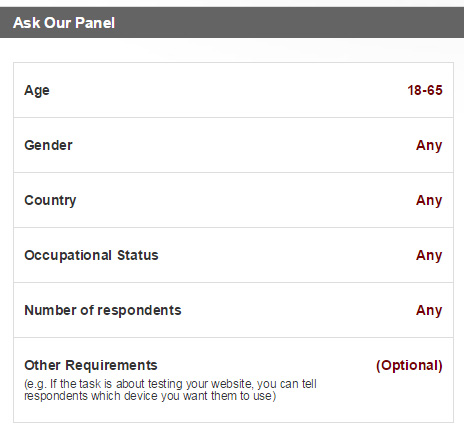The width and height of the screenshot is (464, 426).
Task: Select the Age label text
Action: click(37, 90)
